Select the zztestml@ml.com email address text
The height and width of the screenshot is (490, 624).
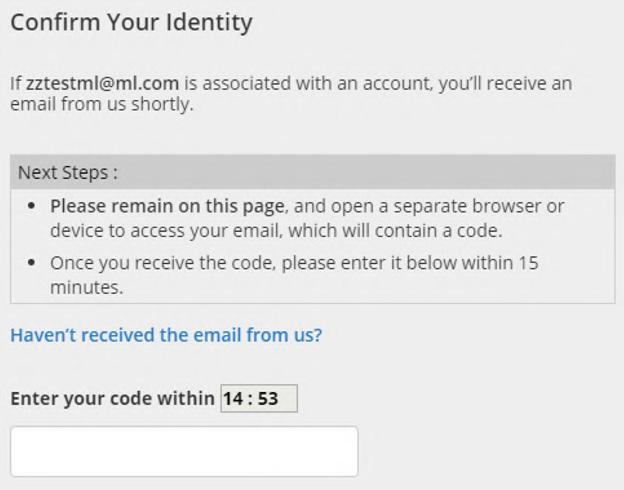tap(88, 83)
